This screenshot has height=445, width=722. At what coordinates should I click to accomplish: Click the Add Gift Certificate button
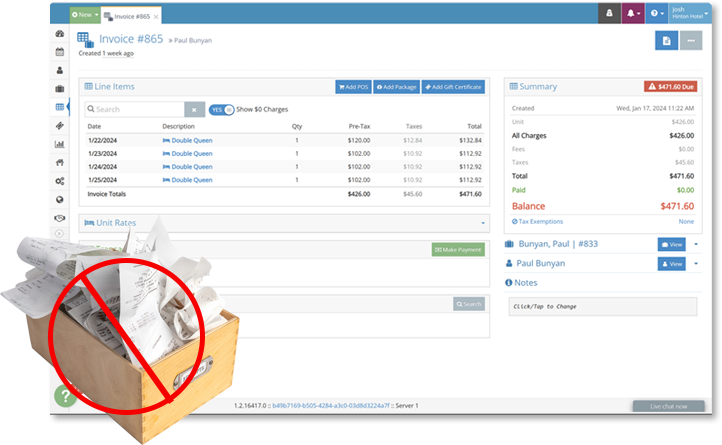[x=453, y=87]
